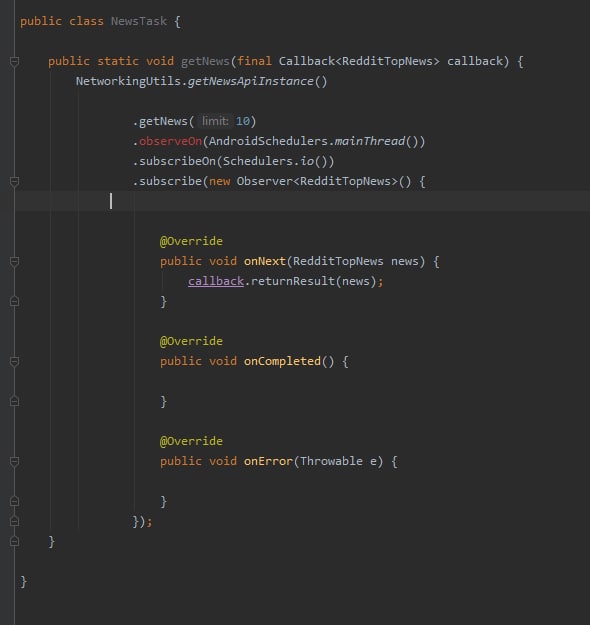Click the RedditTopNews parameter type in onNext
This screenshot has height=625, width=590.
[338, 261]
